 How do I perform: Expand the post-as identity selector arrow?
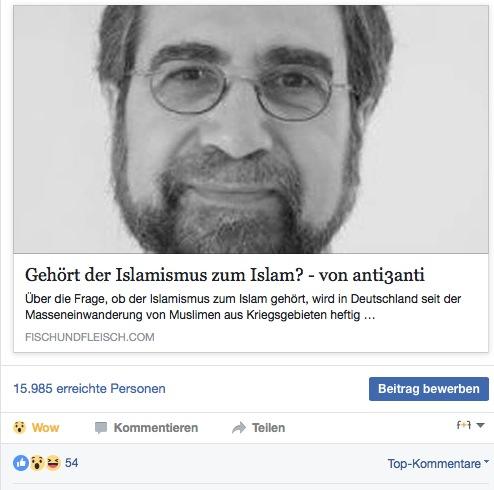coord(480,425)
